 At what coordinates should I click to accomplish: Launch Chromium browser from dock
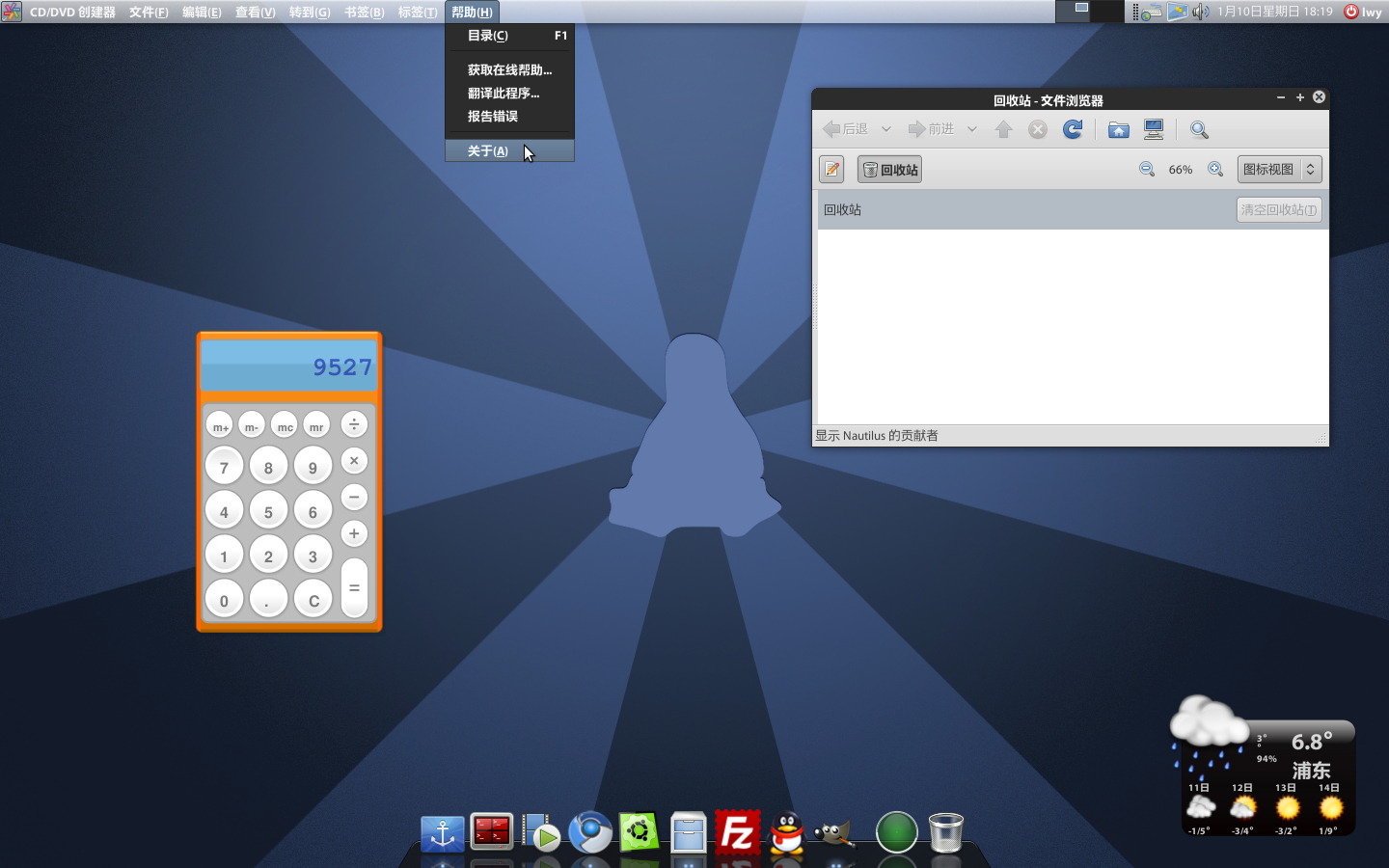point(590,832)
